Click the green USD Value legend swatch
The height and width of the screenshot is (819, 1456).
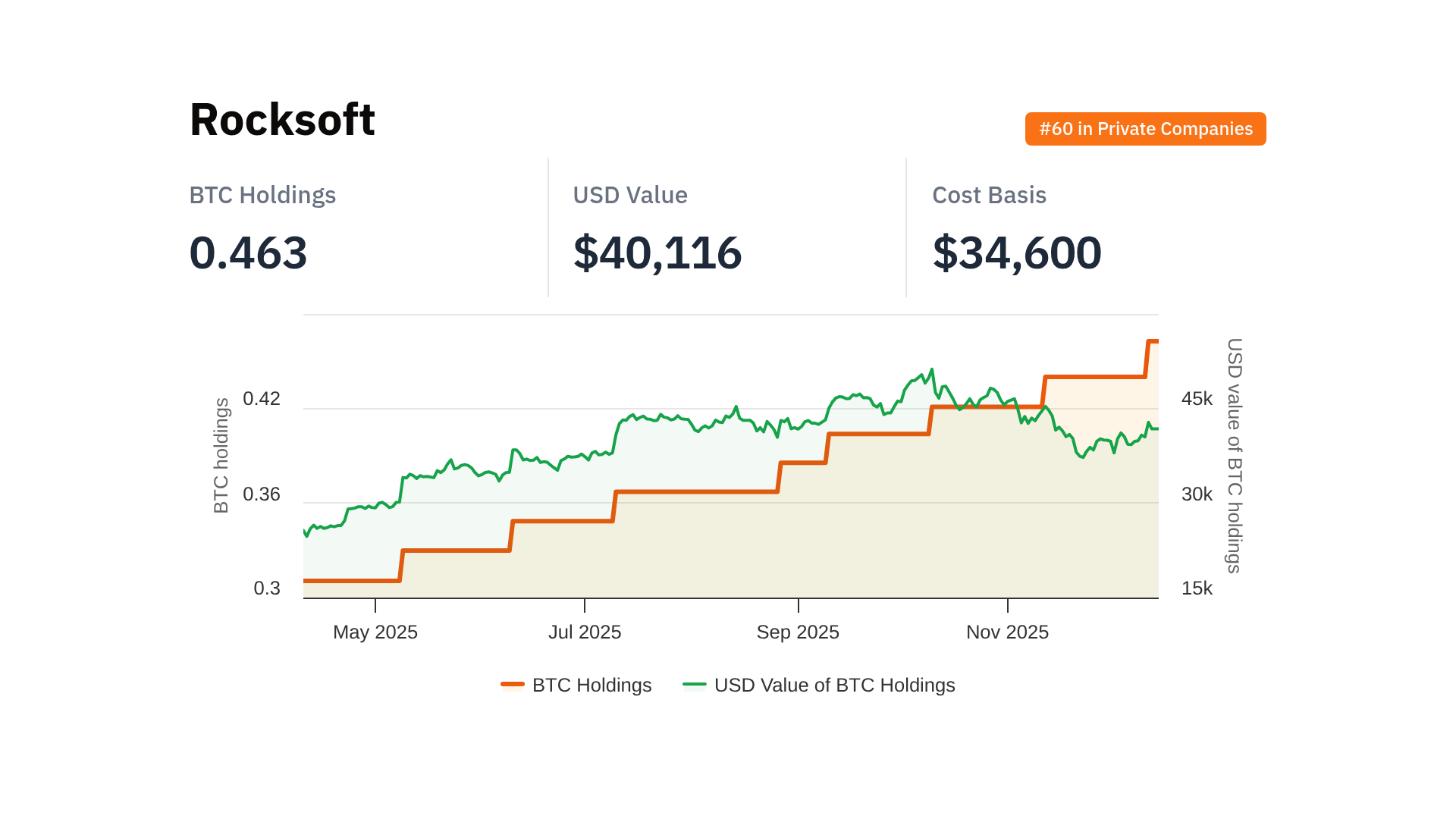pos(695,685)
